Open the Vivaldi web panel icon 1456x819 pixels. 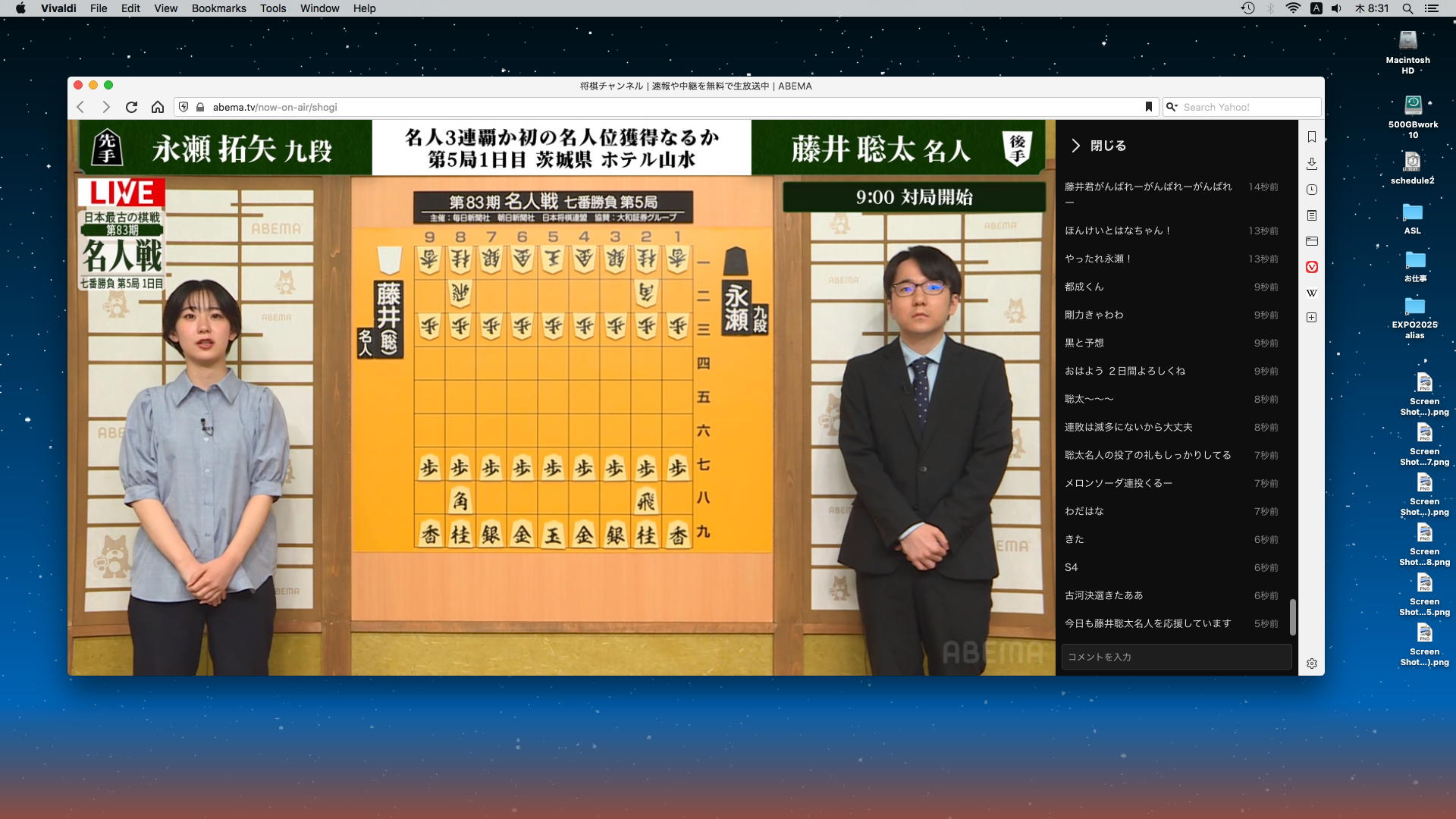pos(1312,267)
